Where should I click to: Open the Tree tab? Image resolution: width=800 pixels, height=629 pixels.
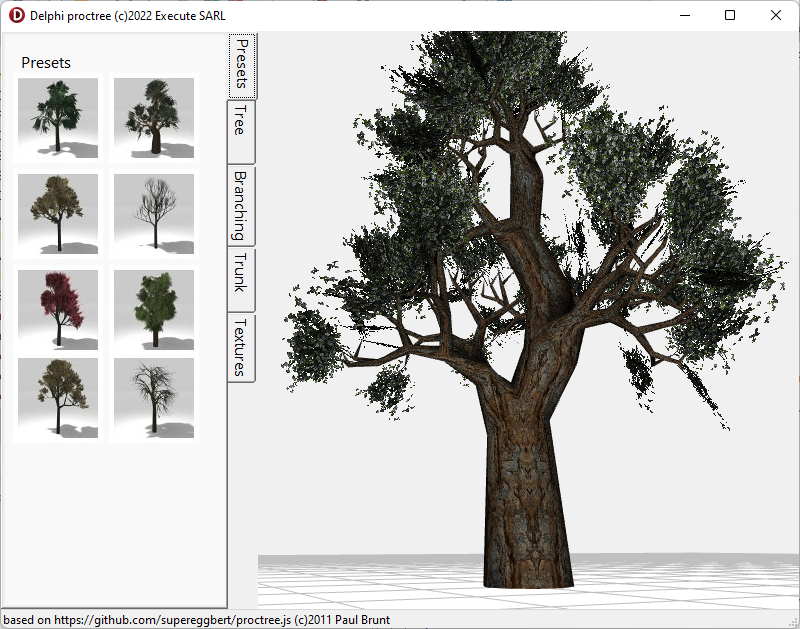coord(241,132)
